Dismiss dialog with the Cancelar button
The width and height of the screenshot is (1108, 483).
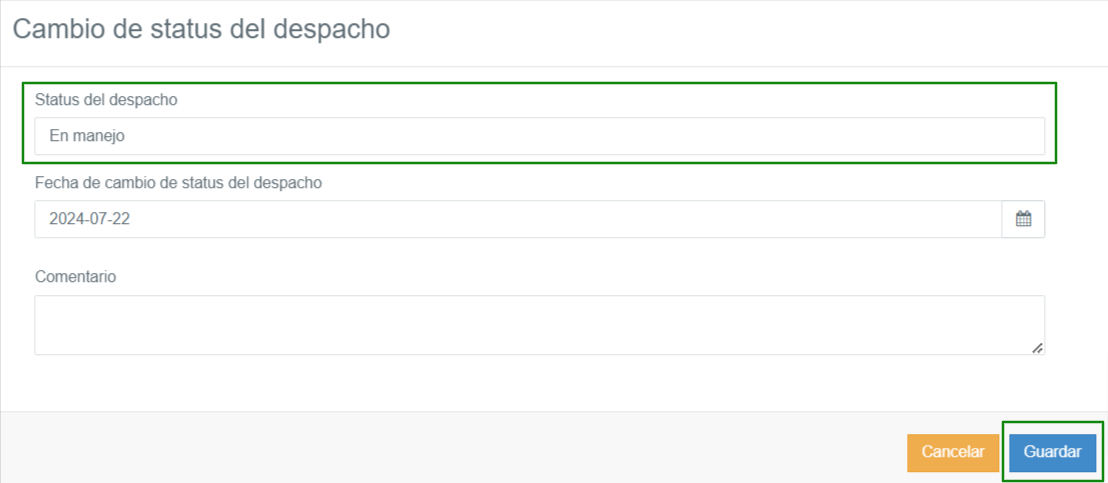coord(953,453)
